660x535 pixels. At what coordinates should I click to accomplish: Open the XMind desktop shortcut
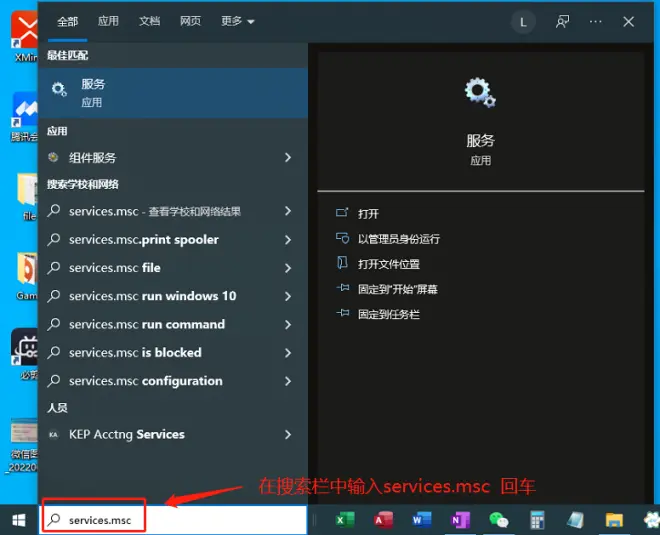(24, 36)
